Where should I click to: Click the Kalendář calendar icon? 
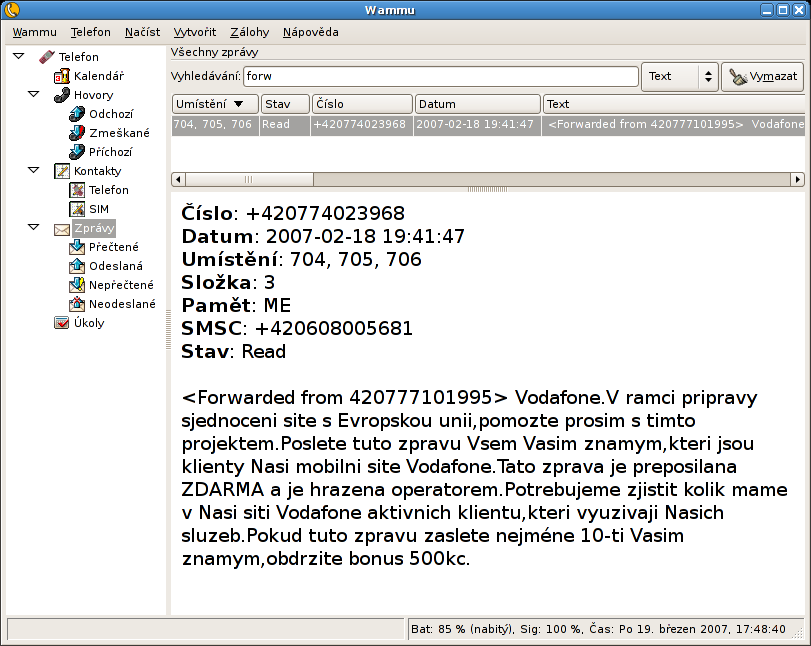pos(62,76)
